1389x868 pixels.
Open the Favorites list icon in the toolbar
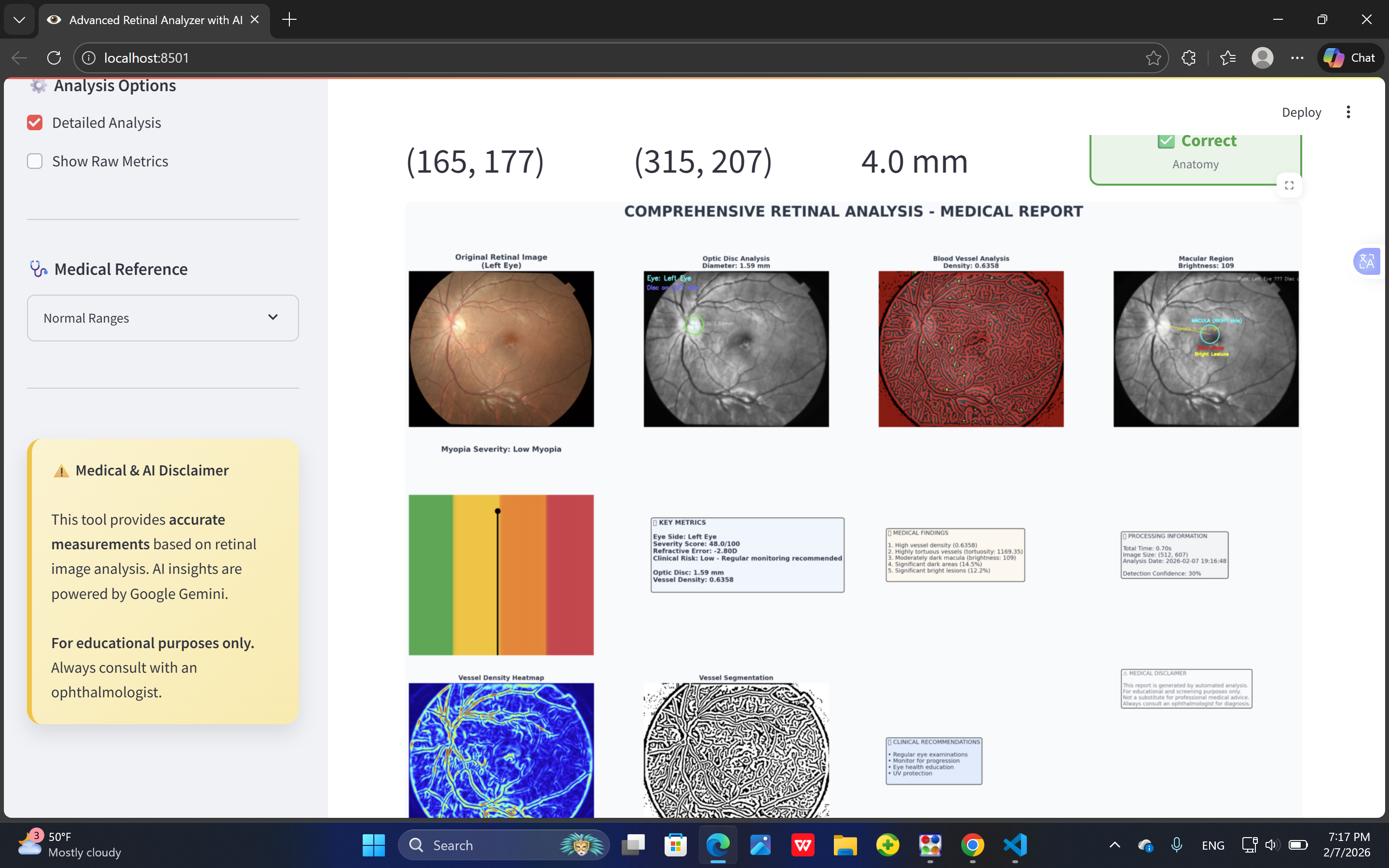pos(1228,58)
